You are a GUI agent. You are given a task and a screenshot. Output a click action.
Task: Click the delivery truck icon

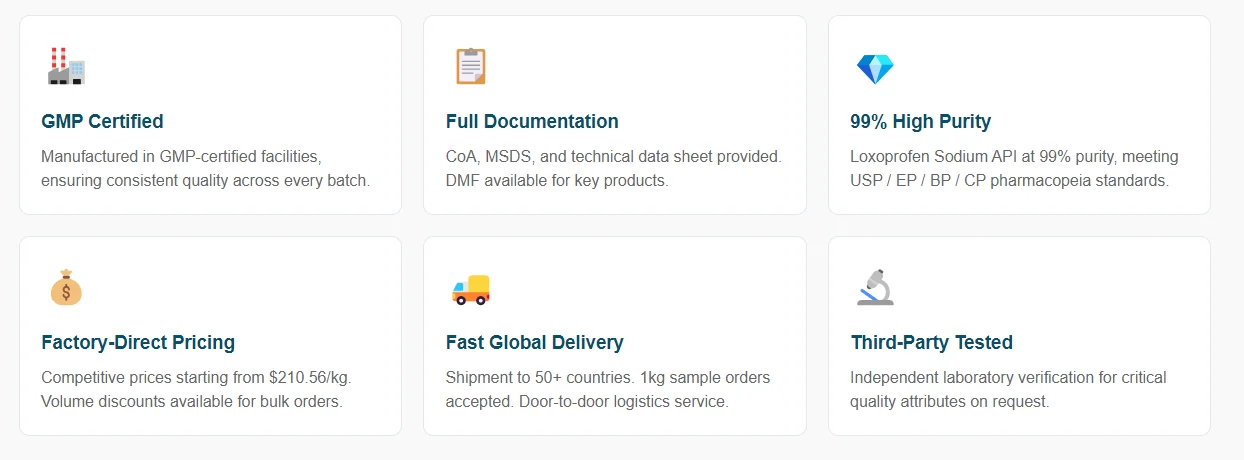(470, 289)
